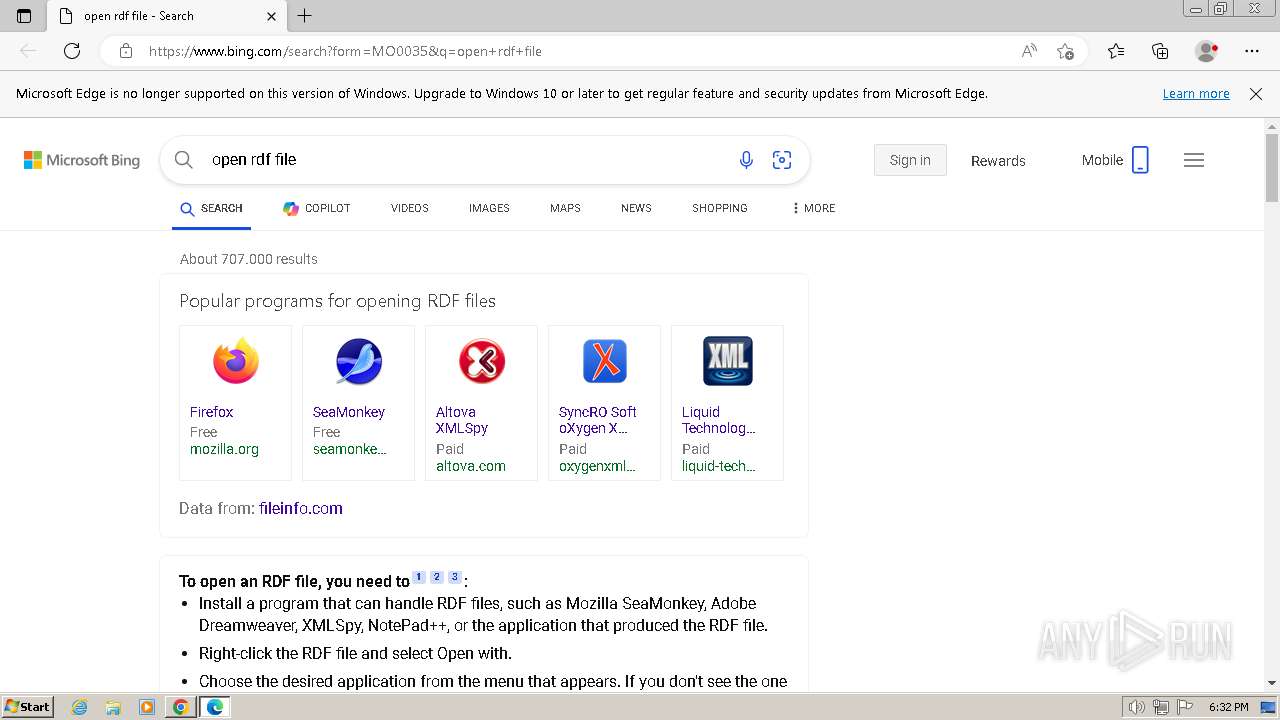Switch to the NEWS tab
The height and width of the screenshot is (720, 1280).
click(x=636, y=208)
